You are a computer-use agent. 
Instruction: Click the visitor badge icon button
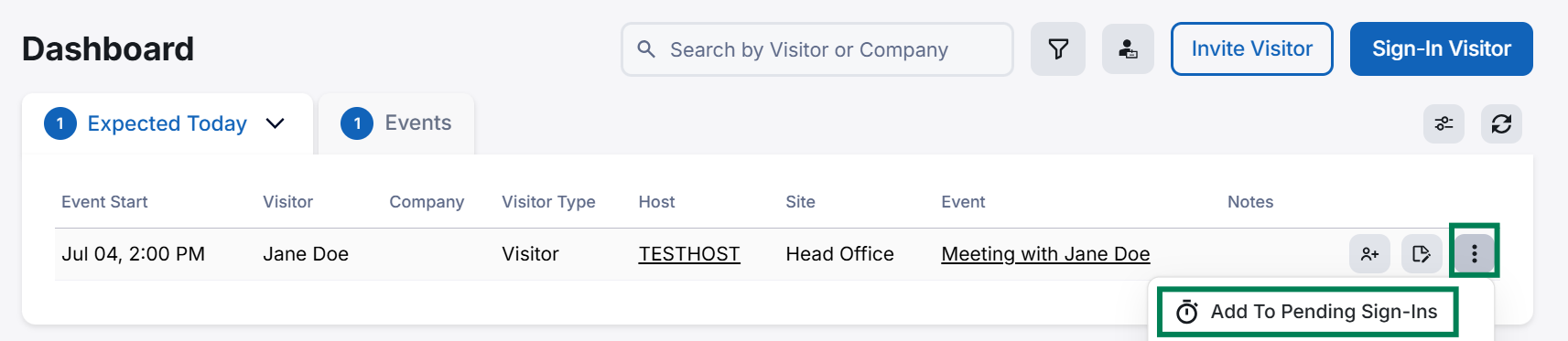point(1128,49)
